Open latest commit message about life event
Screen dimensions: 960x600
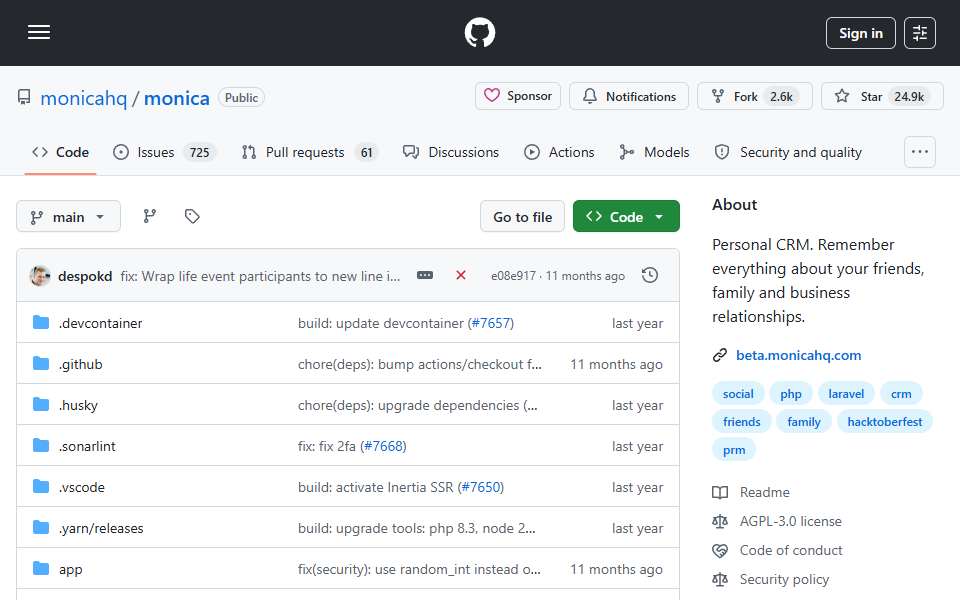click(260, 276)
